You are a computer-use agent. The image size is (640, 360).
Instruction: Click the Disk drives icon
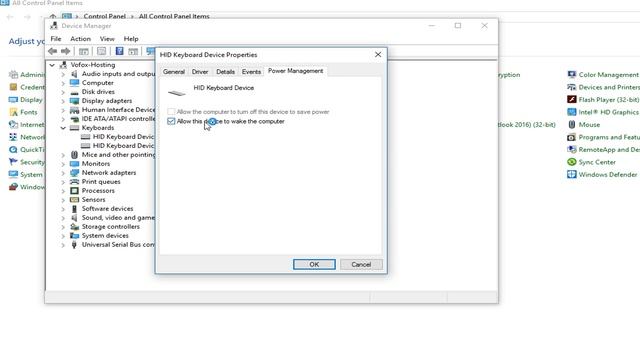[x=74, y=92]
